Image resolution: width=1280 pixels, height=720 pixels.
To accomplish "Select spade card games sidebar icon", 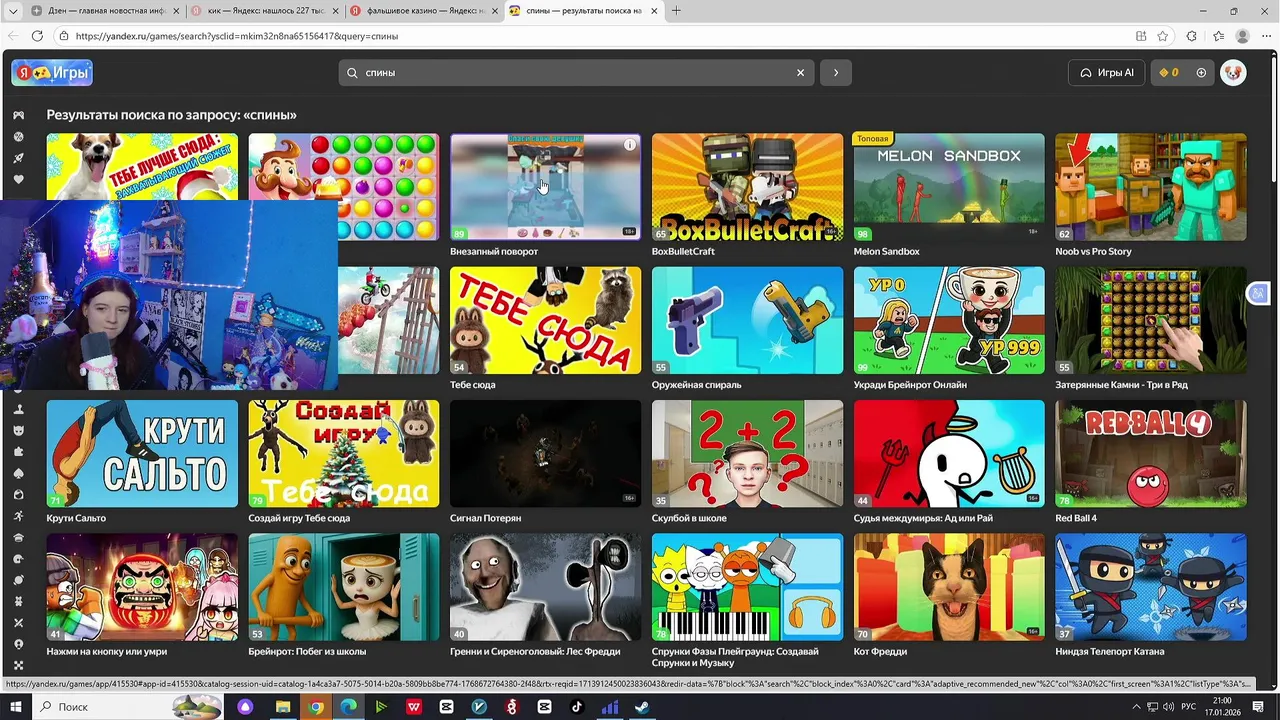I will 18,473.
